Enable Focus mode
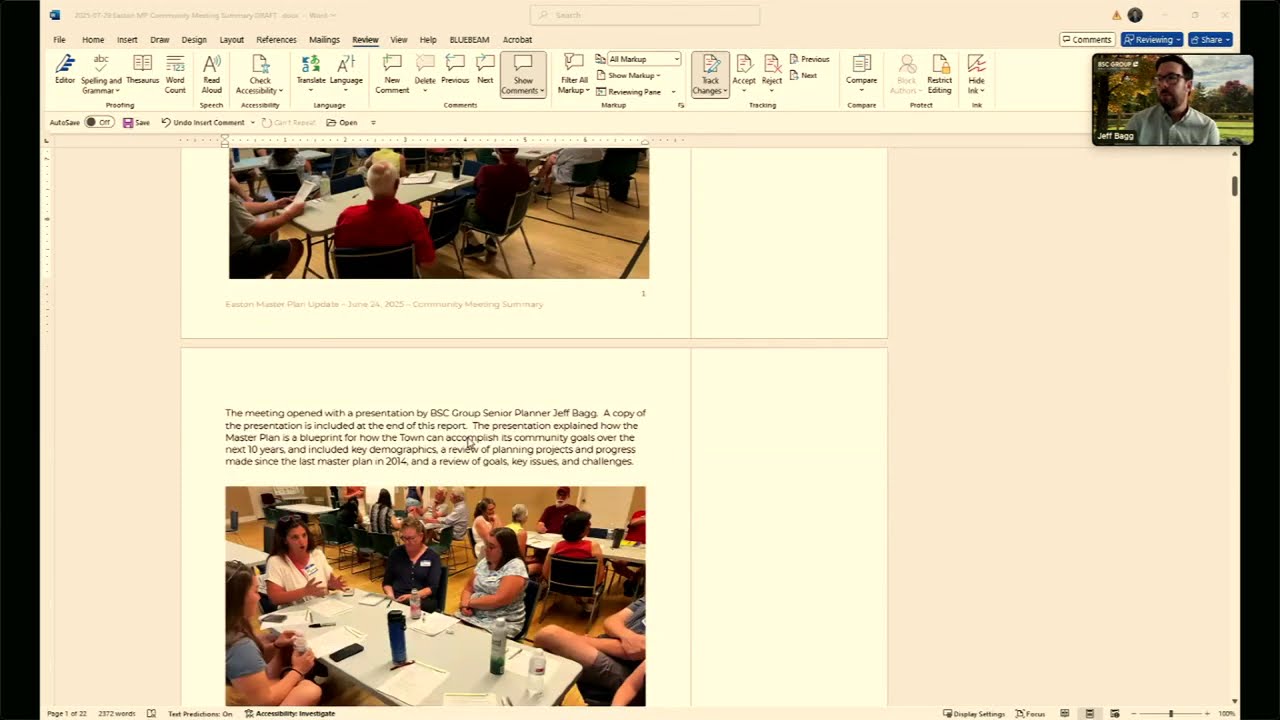 1030,713
